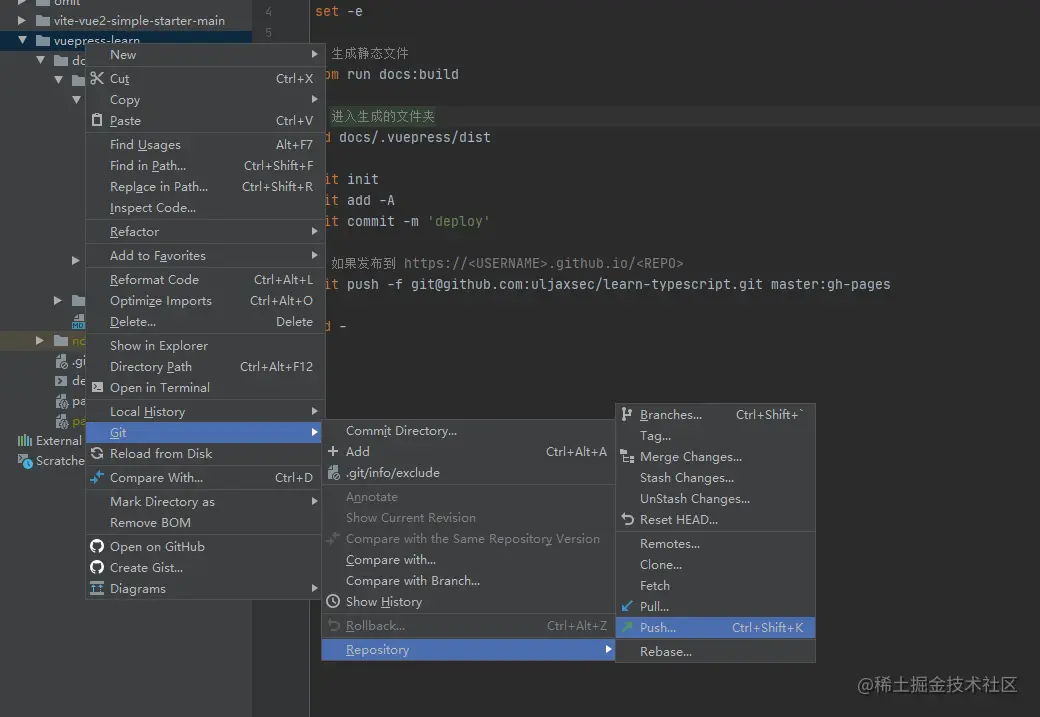1040x717 pixels.
Task: Click the github.io URL in editor comment
Action: [x=543, y=263]
